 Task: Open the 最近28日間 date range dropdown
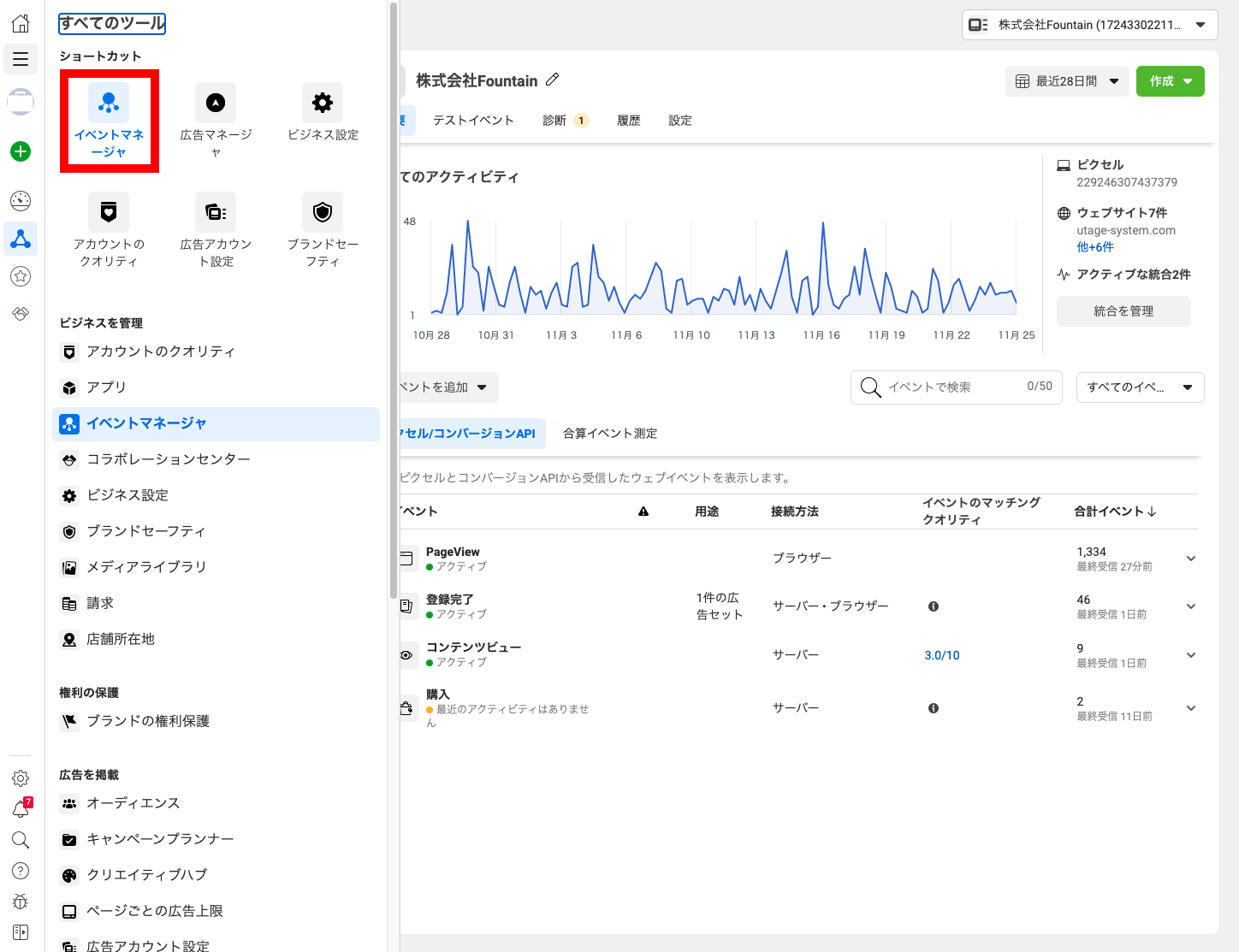pos(1067,81)
